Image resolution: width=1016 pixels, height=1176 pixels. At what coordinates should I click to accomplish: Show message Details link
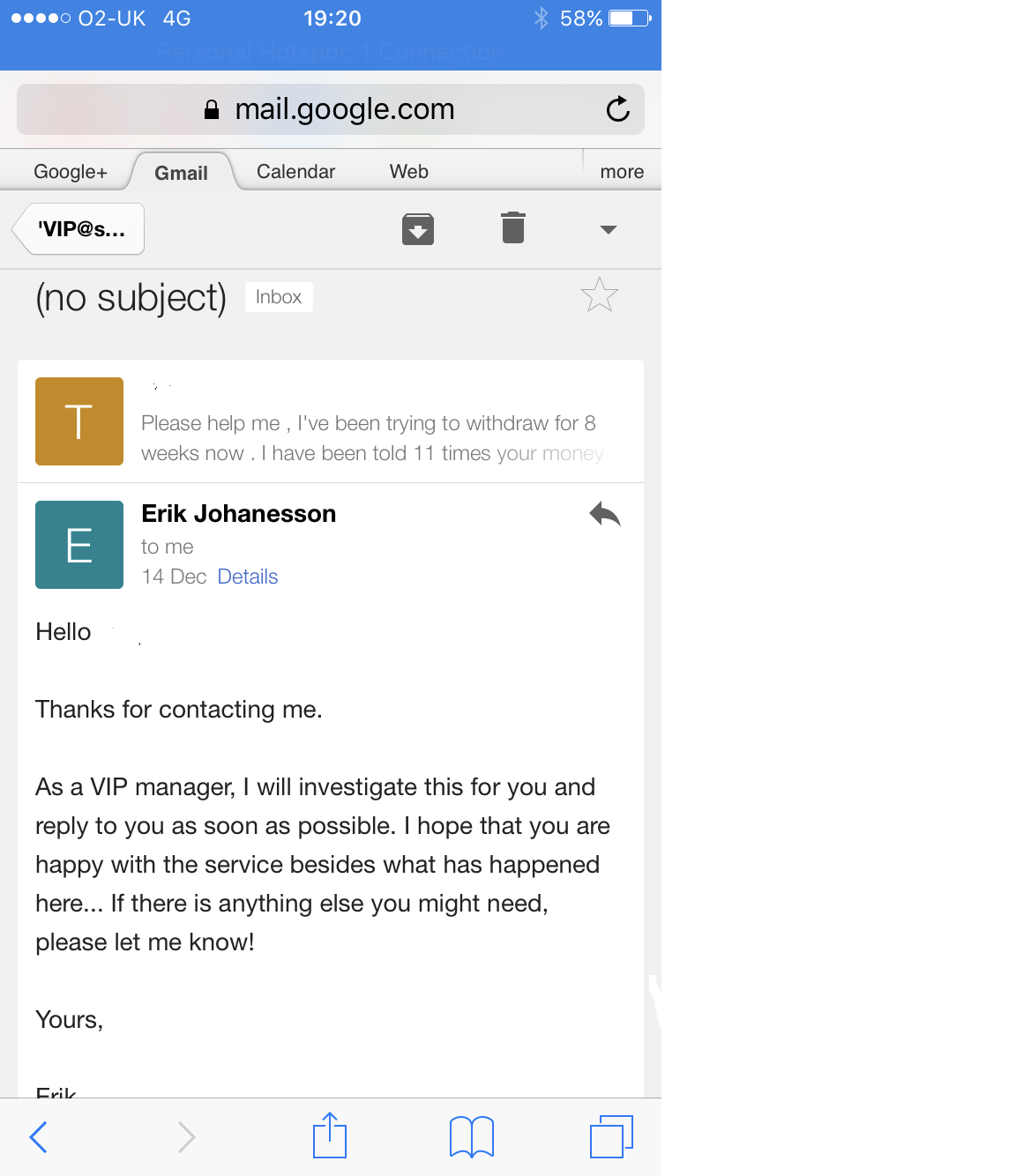pyautogui.click(x=248, y=577)
